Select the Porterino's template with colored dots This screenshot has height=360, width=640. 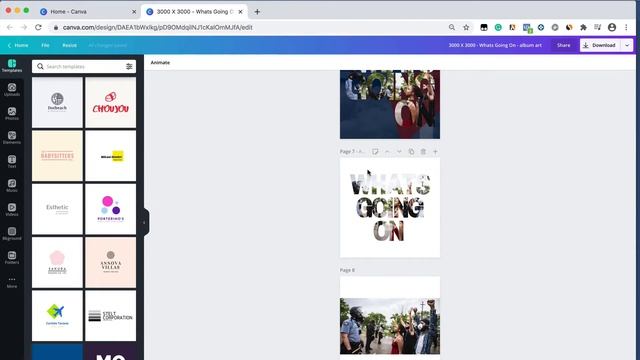[111, 209]
